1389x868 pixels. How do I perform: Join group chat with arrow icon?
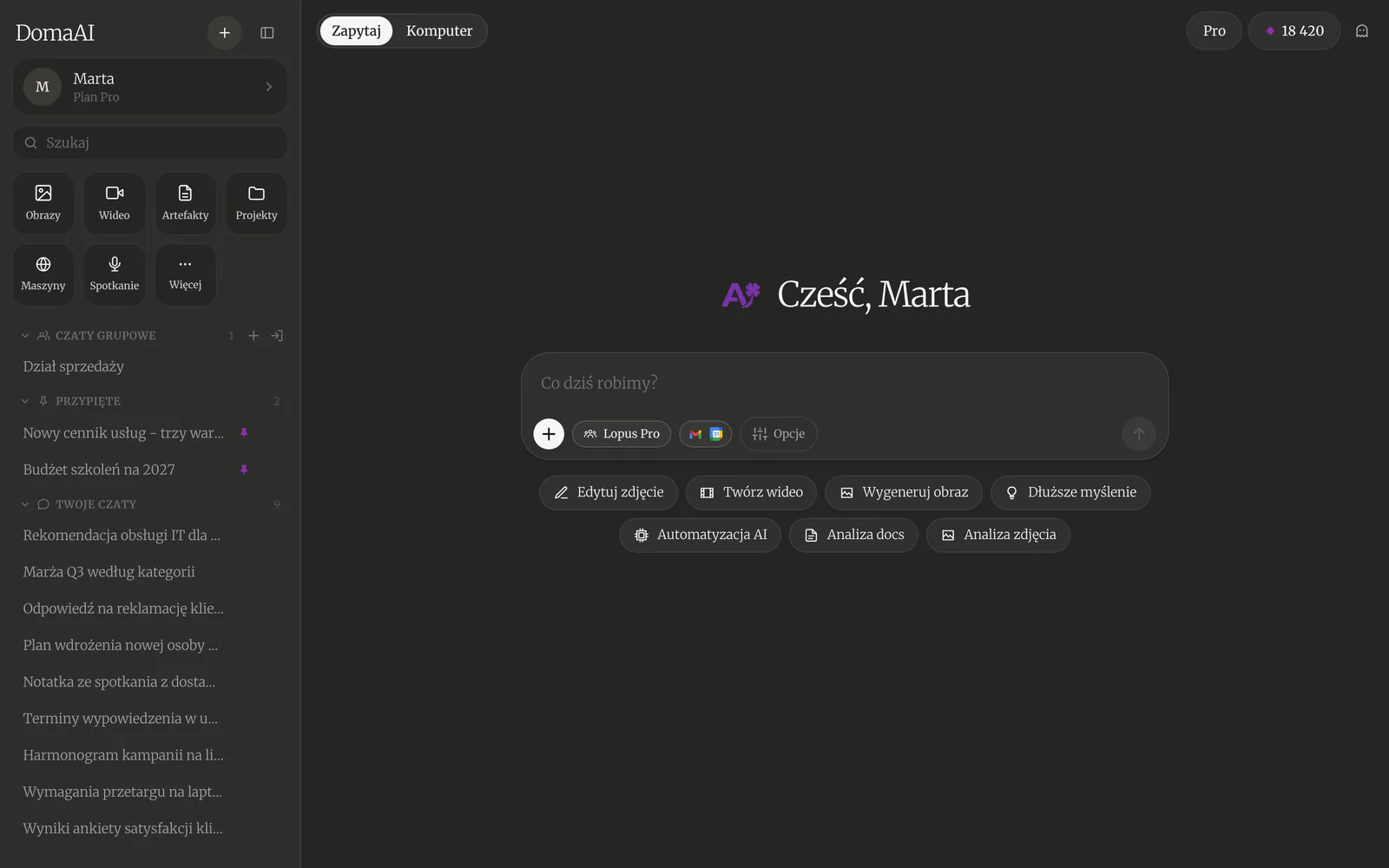click(277, 336)
